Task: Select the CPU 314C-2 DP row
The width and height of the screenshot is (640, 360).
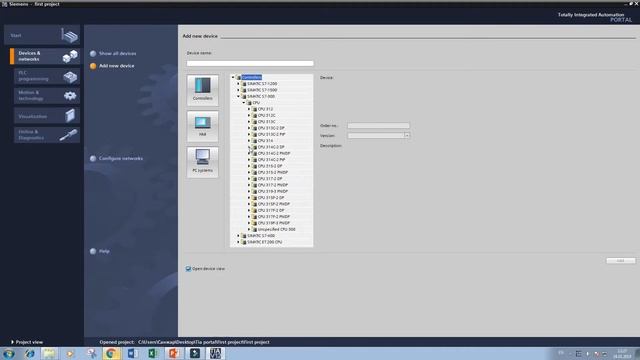Action: pyautogui.click(x=271, y=147)
